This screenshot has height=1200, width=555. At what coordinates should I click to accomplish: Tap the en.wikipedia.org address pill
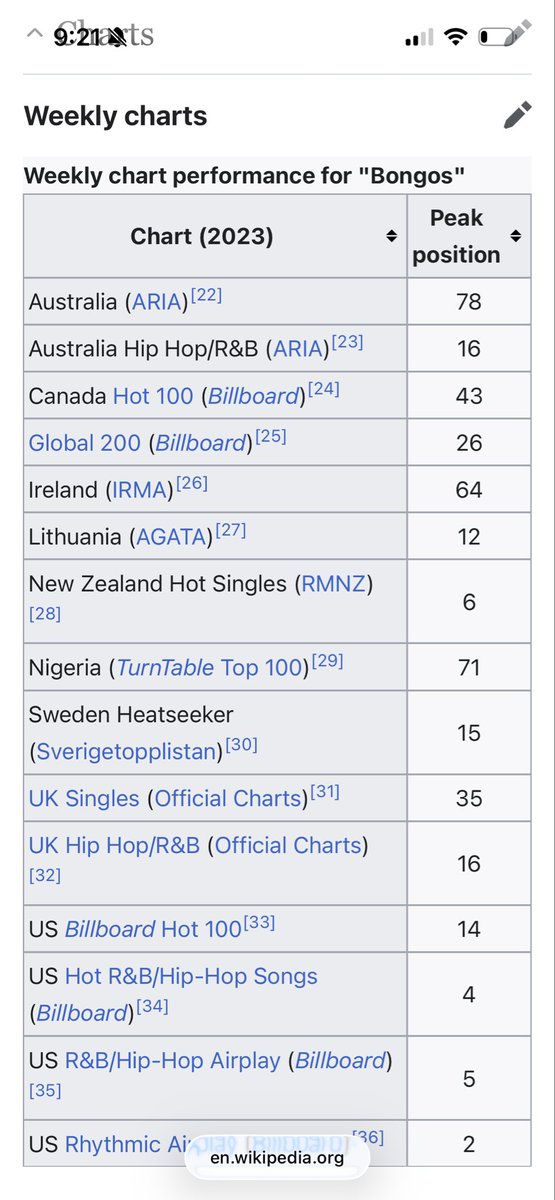point(277,1158)
